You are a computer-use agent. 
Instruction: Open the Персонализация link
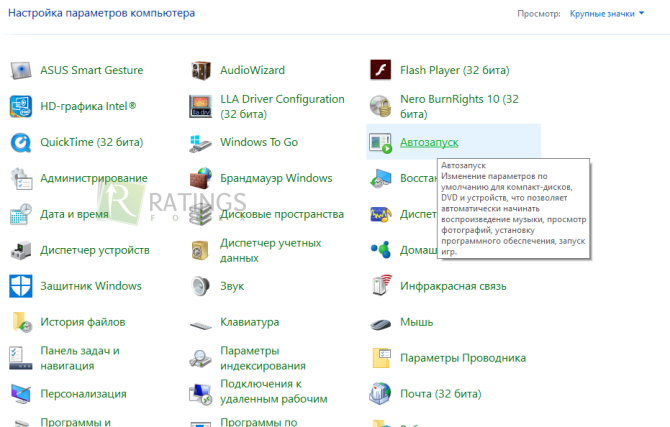[83, 394]
